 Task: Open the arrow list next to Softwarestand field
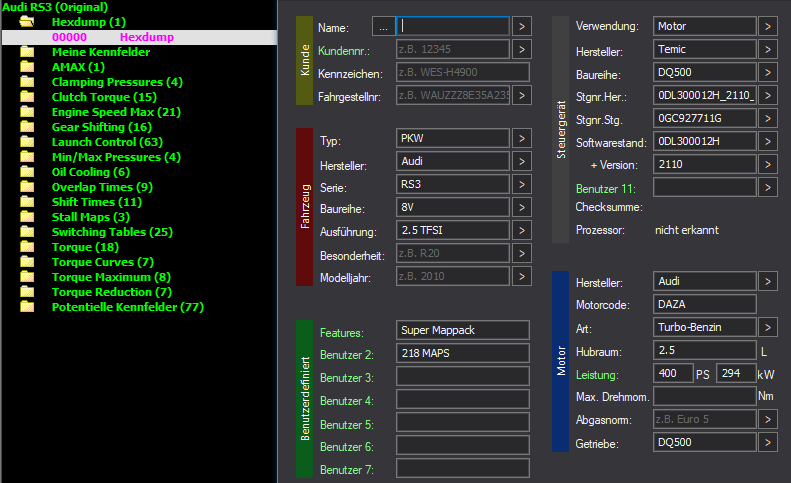pyautogui.click(x=767, y=141)
